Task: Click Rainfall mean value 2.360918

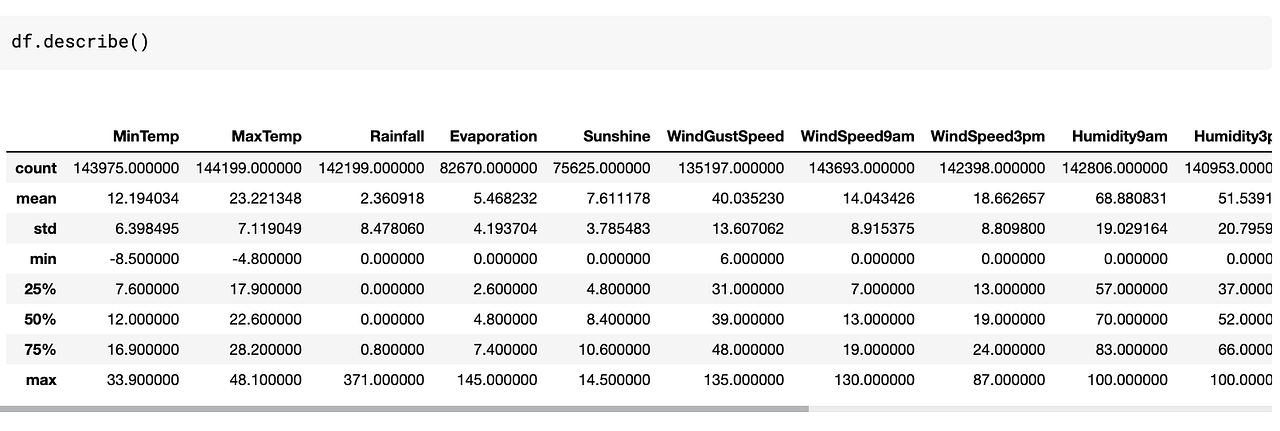Action: (394, 198)
